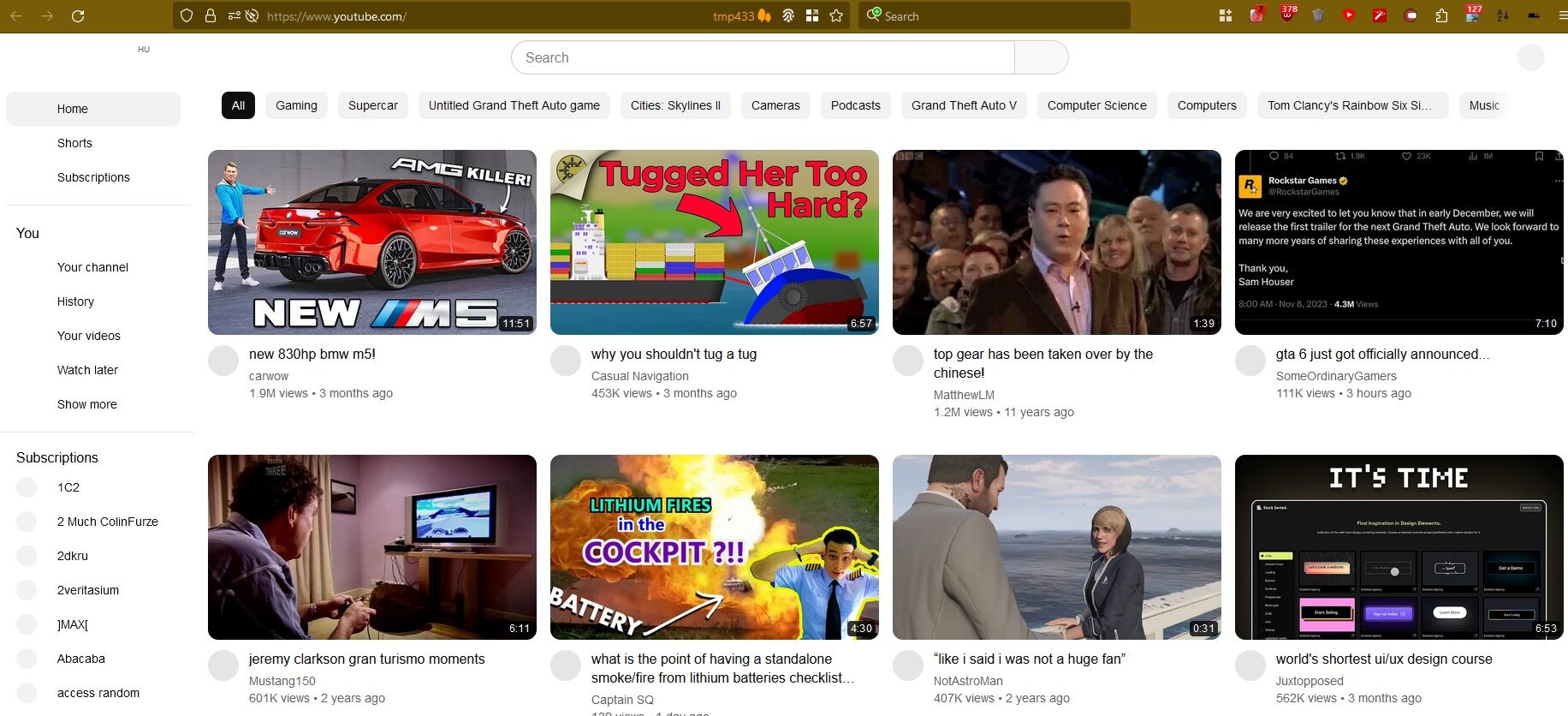
Task: Select Tom Clancy's Rainbow Six chip
Action: tap(1353, 105)
